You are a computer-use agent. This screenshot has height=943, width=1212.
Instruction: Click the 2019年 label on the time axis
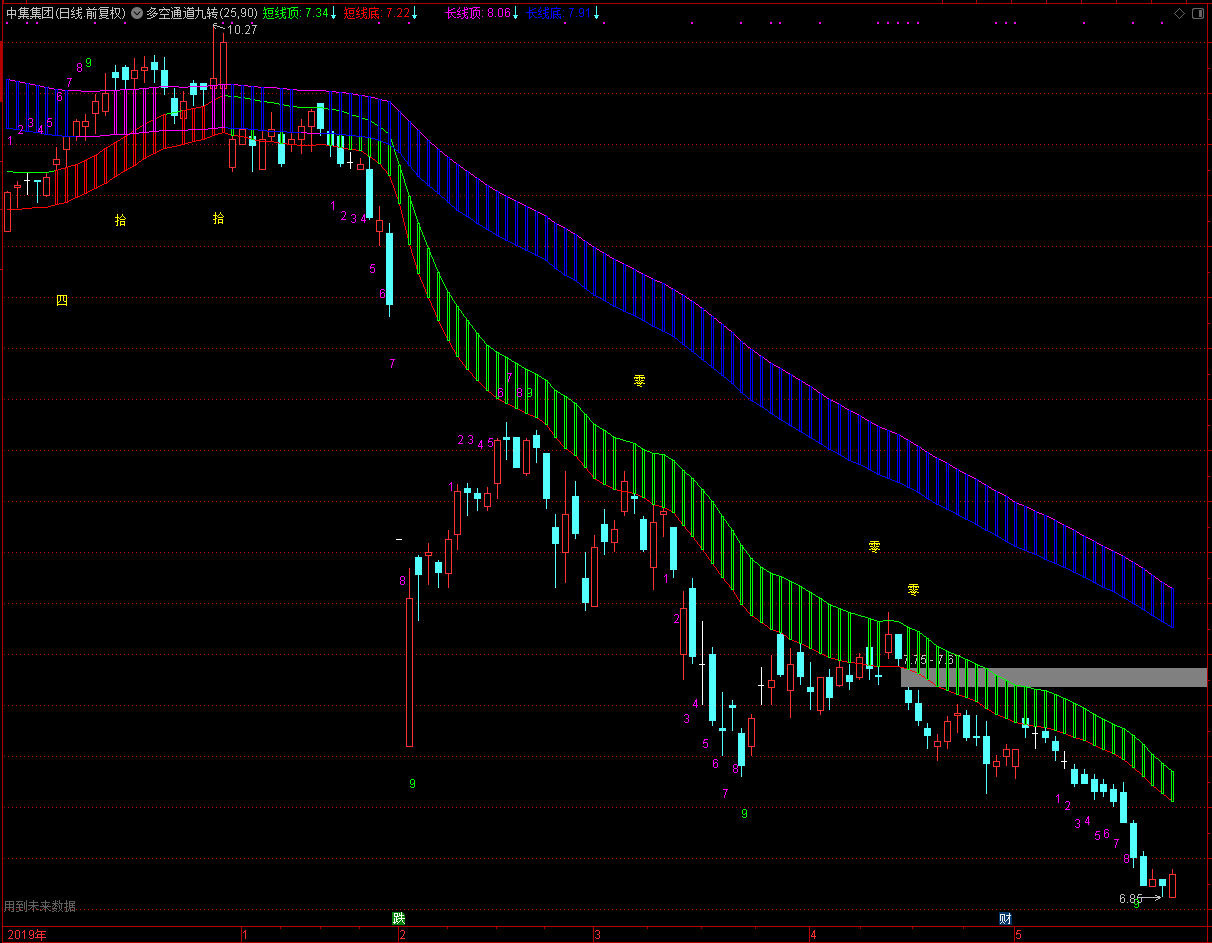click(x=27, y=935)
